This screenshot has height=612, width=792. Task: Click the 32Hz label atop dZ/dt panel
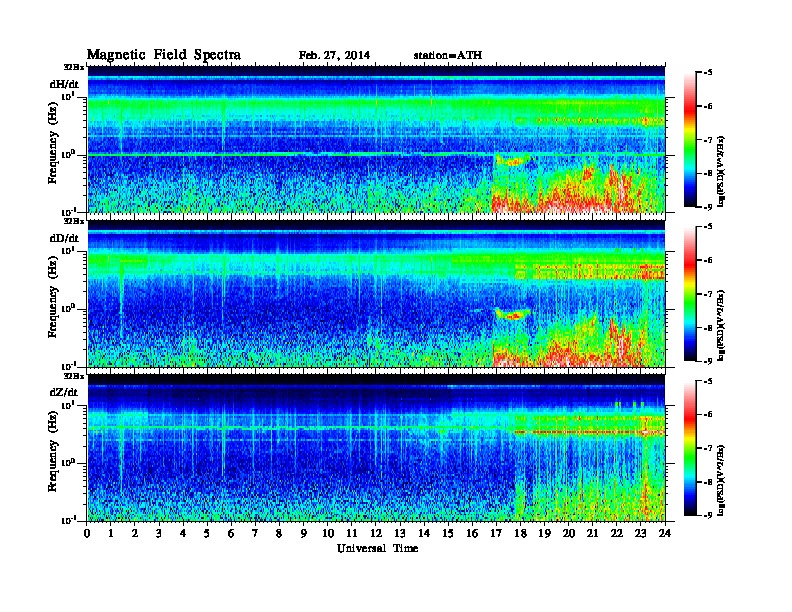coord(74,375)
